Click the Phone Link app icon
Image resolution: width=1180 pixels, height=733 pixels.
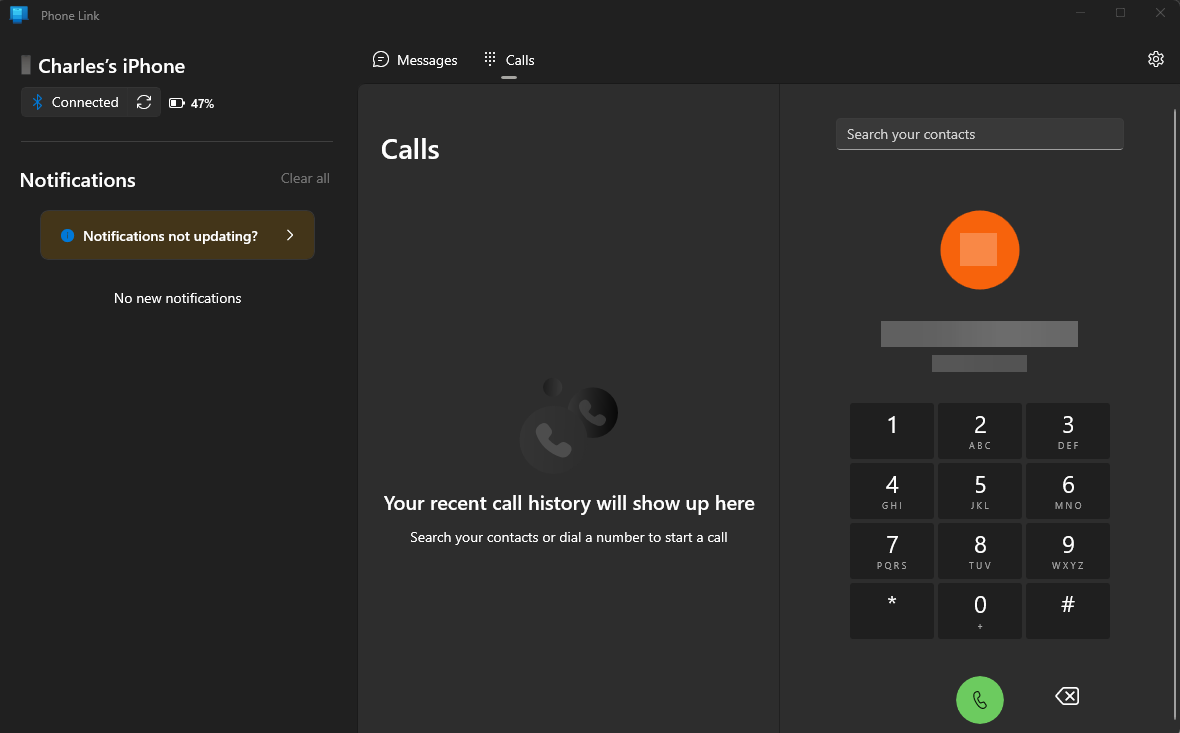coord(18,14)
